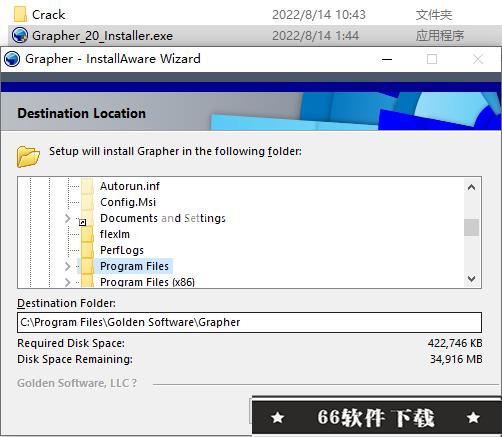This screenshot has height=437, width=502.
Task: Click the Config.Msi folder icon
Action: (87, 202)
